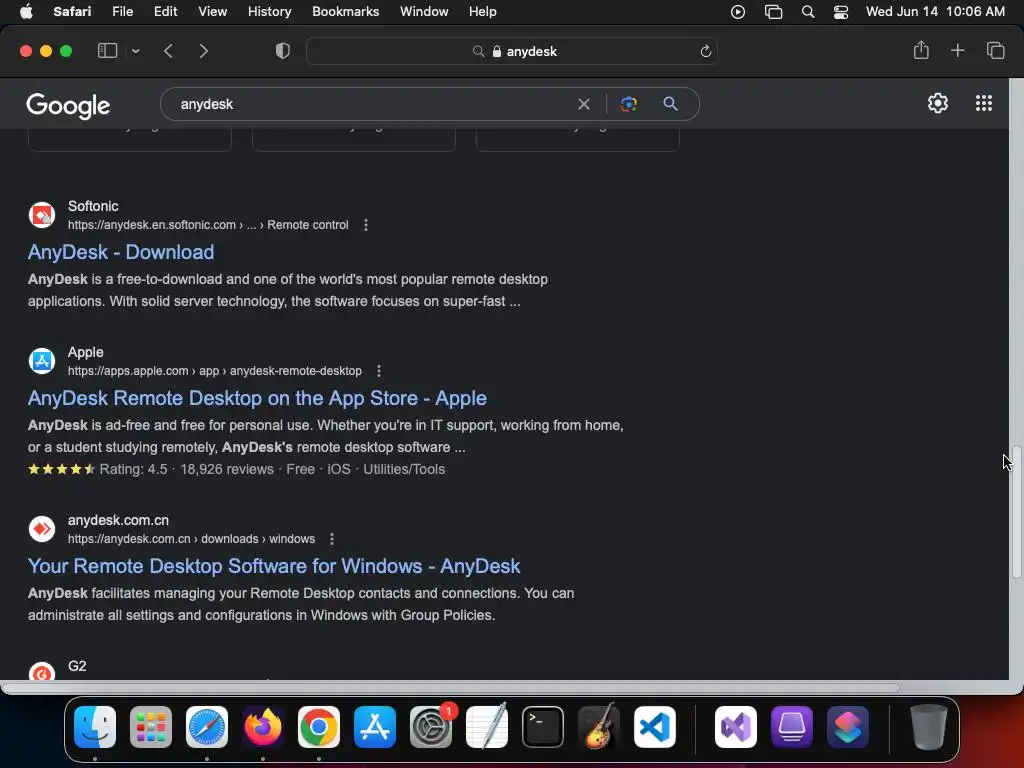Image resolution: width=1024 pixels, height=768 pixels.
Task: Launch Firefox from the Dock
Action: 263,727
